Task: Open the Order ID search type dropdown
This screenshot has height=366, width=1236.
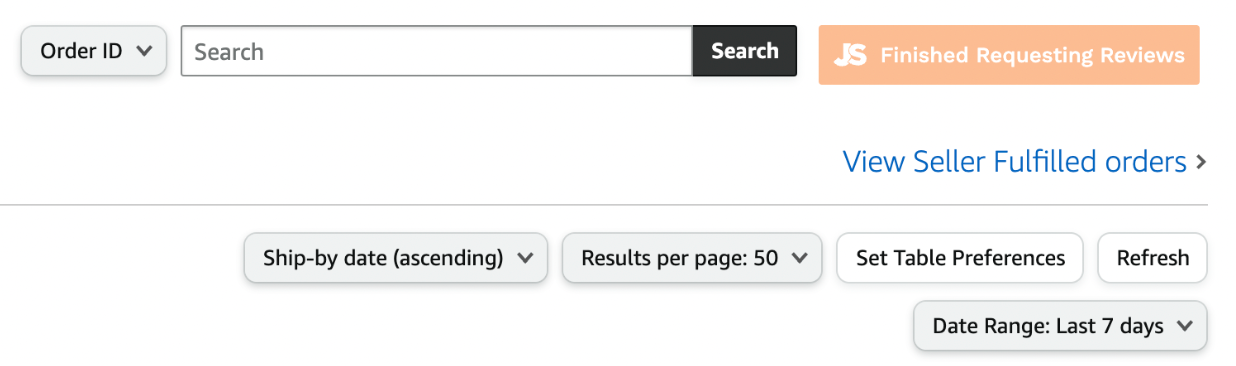Action: 94,51
